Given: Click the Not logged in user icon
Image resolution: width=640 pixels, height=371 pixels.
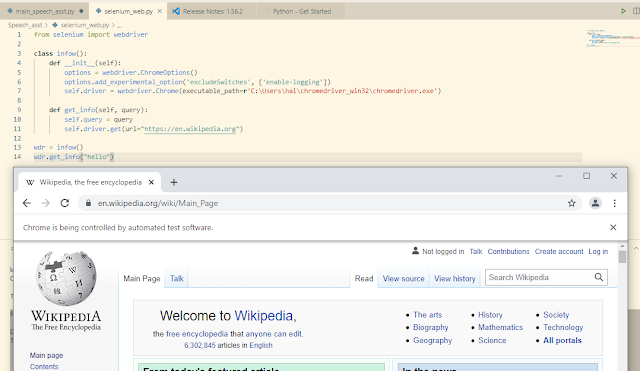Looking at the screenshot, I should click(415, 251).
